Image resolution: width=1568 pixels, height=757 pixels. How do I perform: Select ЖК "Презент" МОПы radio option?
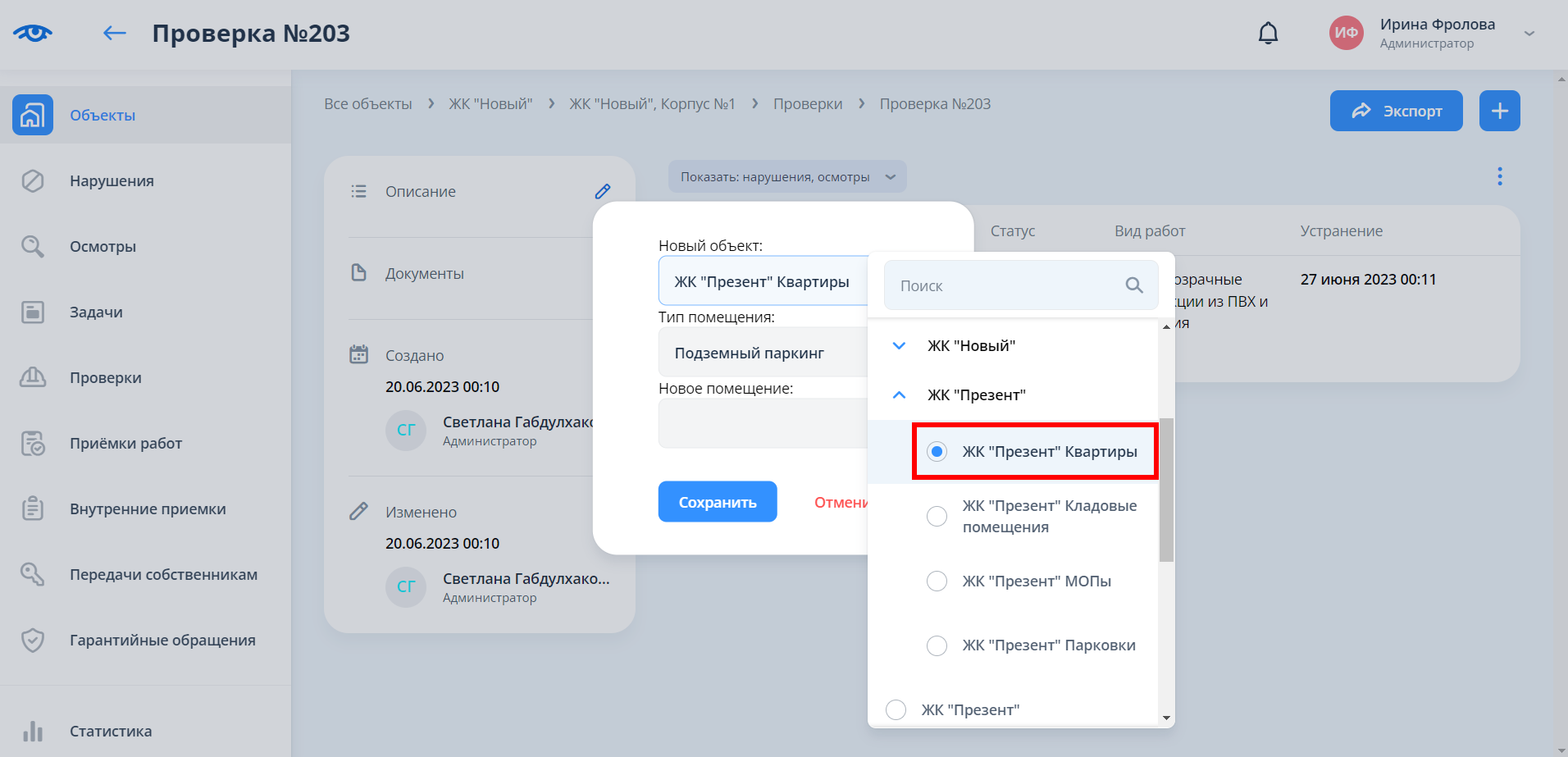[937, 581]
